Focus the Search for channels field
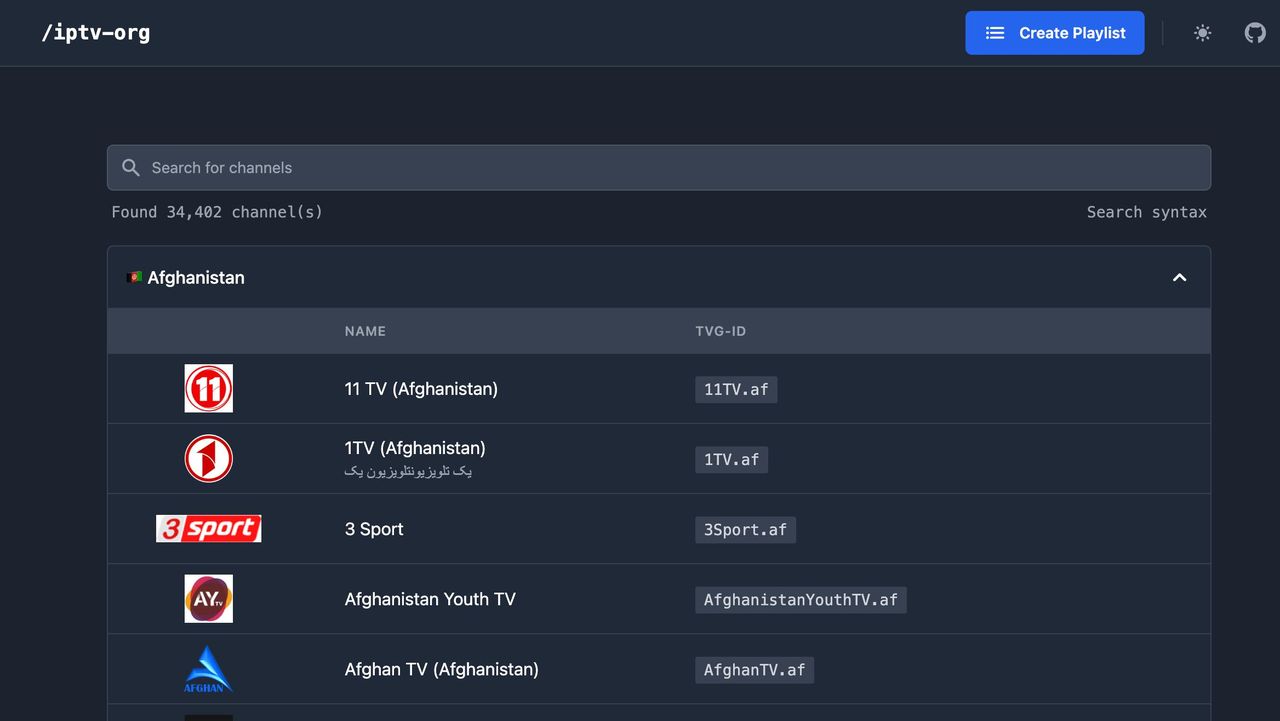The height and width of the screenshot is (721, 1280). tap(660, 168)
